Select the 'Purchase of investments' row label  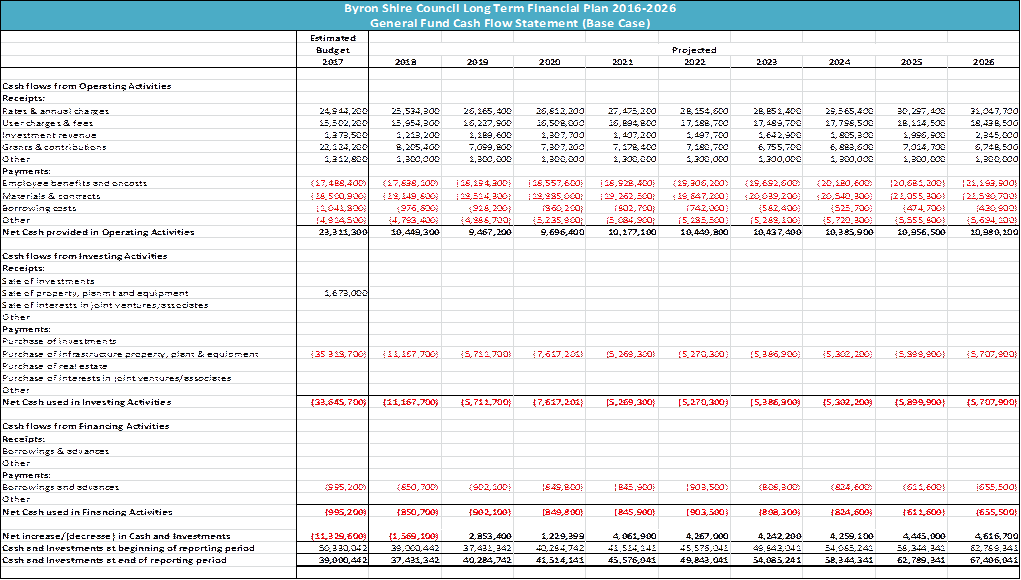(60, 342)
